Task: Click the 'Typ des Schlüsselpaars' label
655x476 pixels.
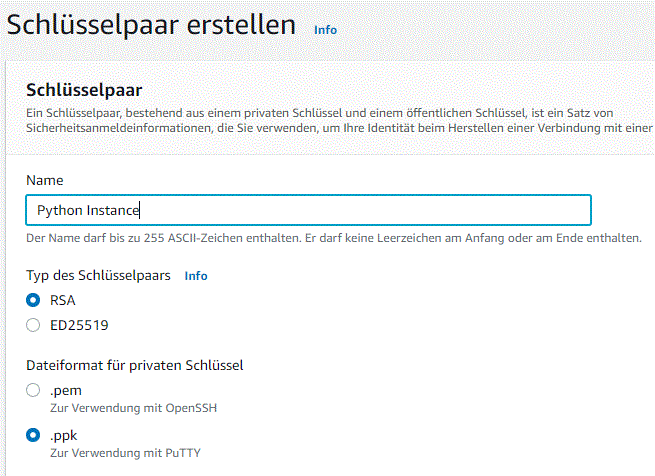Action: [98, 275]
